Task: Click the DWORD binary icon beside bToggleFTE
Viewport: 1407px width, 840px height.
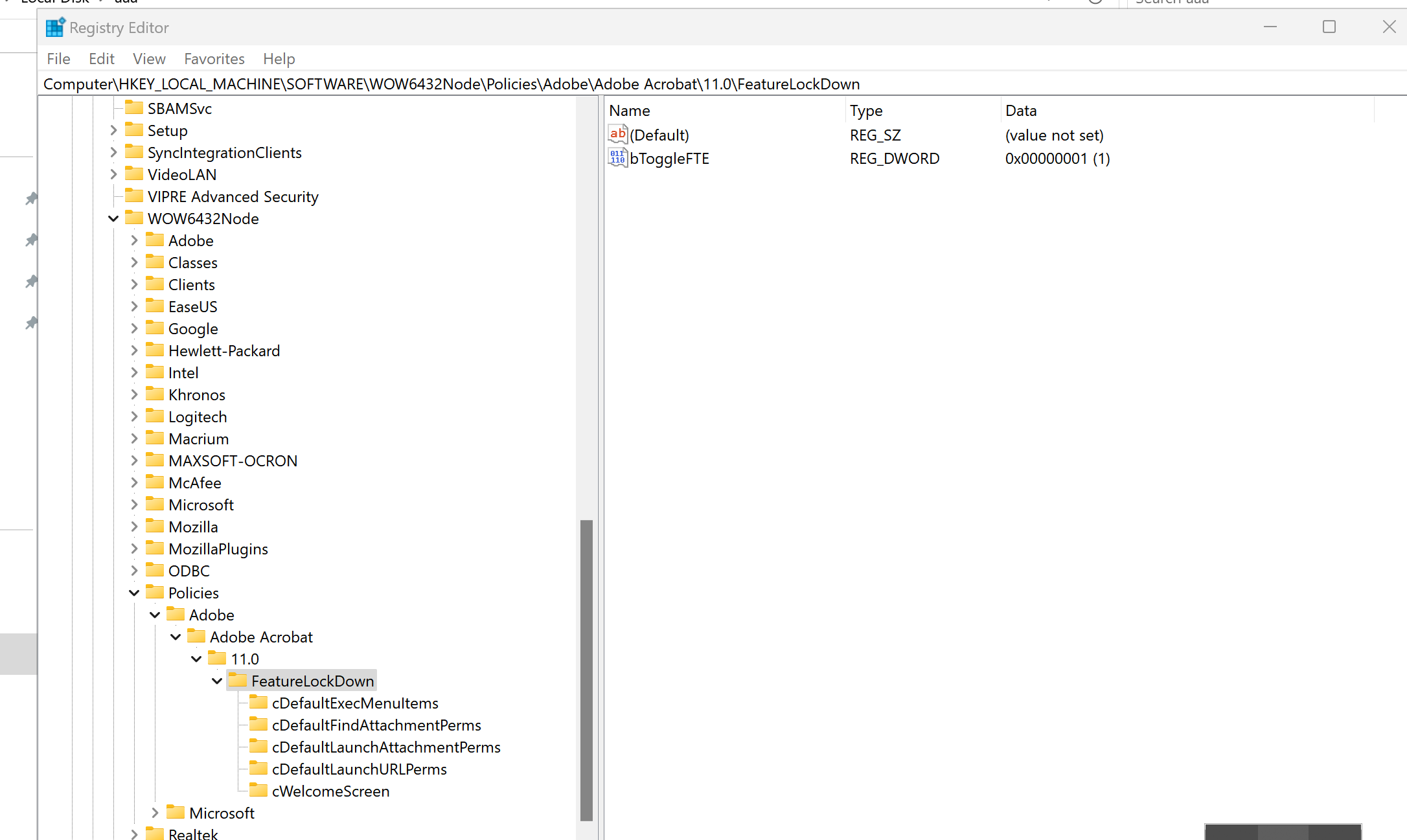Action: 616,157
